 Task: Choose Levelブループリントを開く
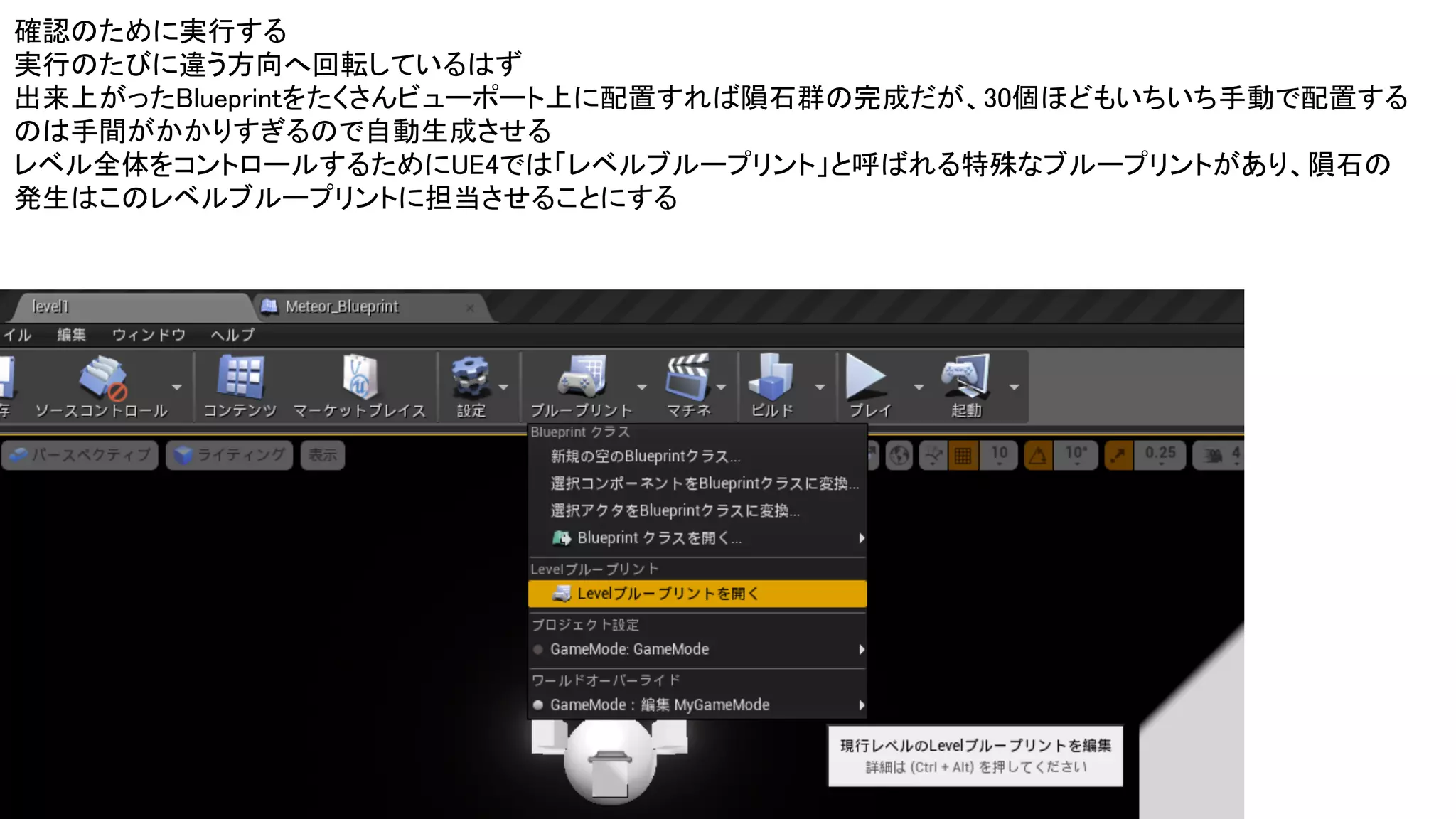(697, 594)
